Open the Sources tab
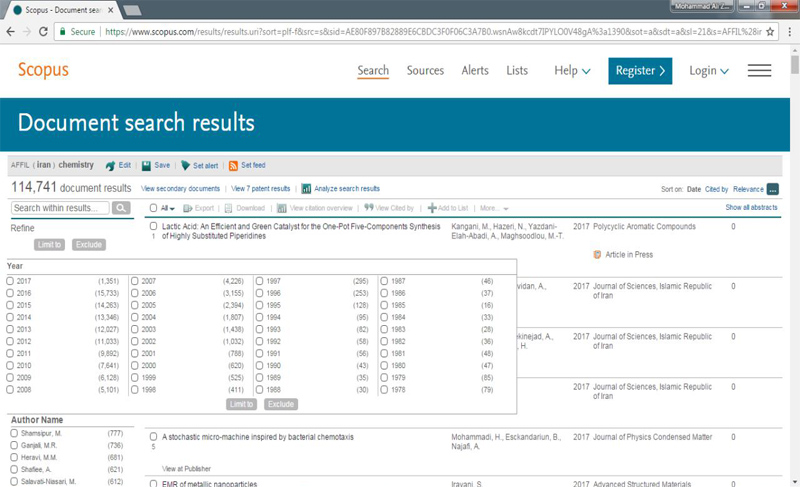The image size is (800, 487). (425, 70)
